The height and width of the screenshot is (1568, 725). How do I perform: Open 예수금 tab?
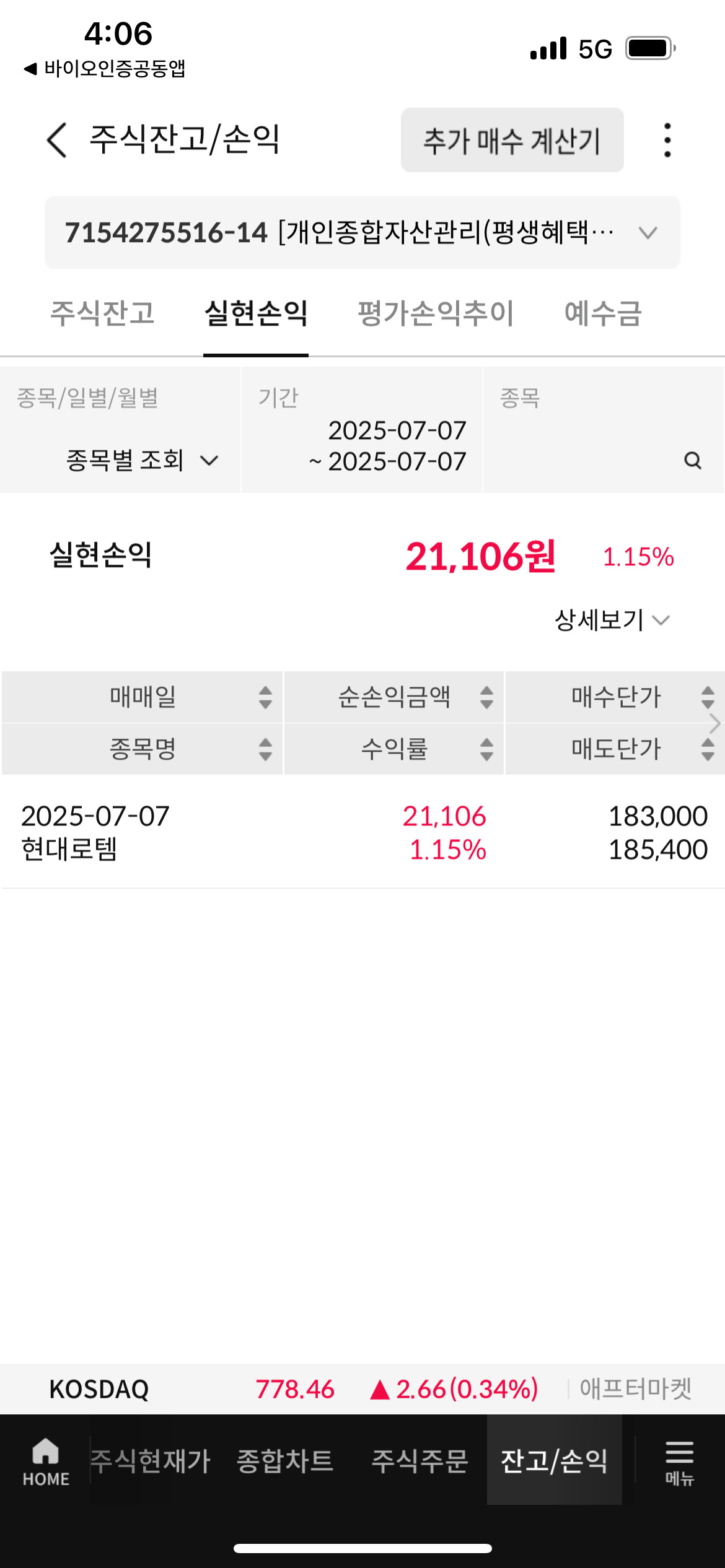click(602, 313)
